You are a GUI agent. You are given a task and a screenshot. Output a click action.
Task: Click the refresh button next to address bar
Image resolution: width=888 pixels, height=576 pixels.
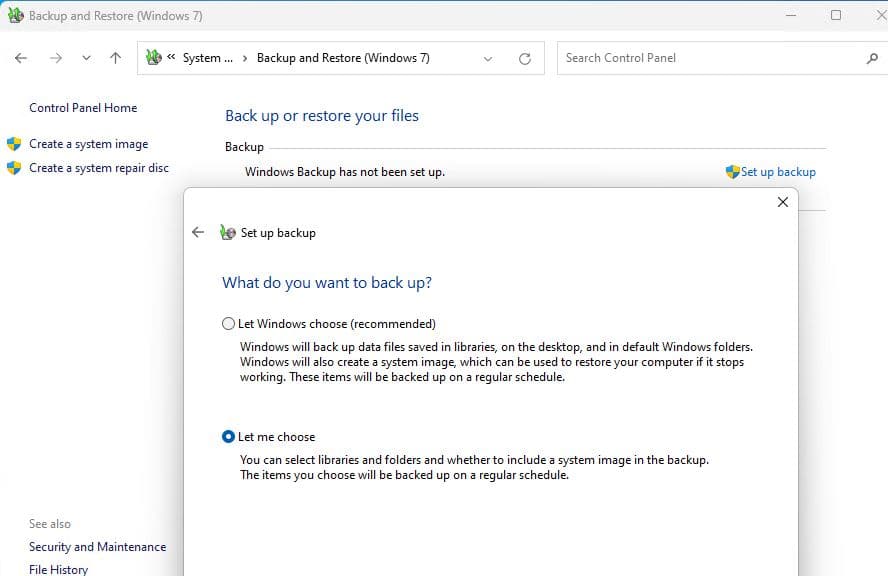[524, 58]
